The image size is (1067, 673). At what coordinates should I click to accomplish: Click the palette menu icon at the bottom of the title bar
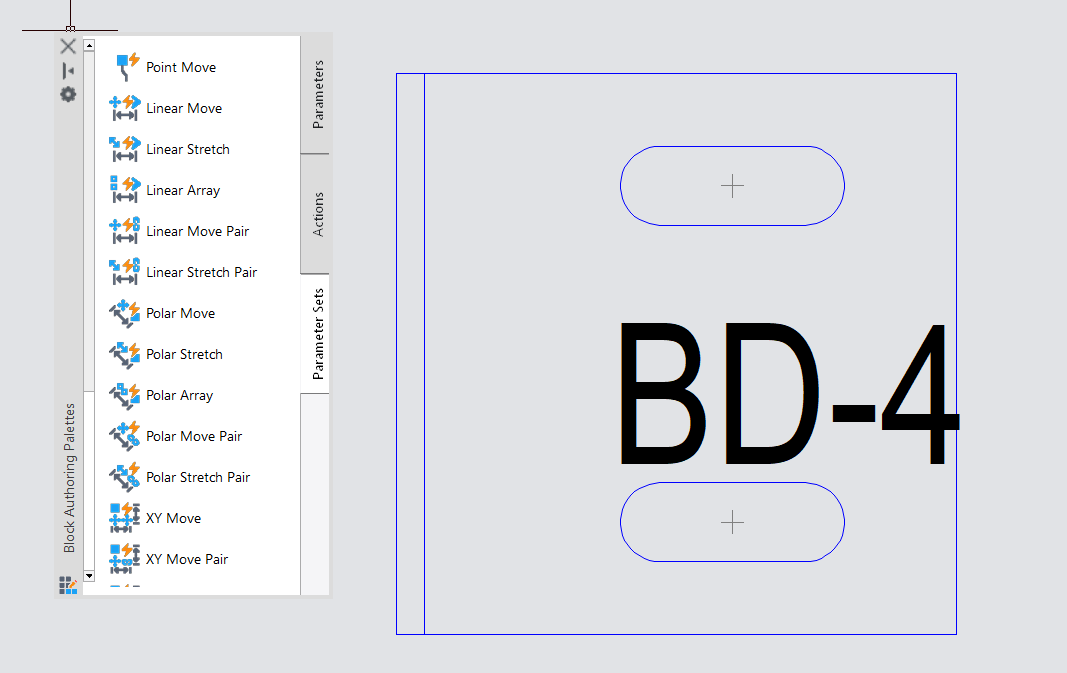coord(68,585)
